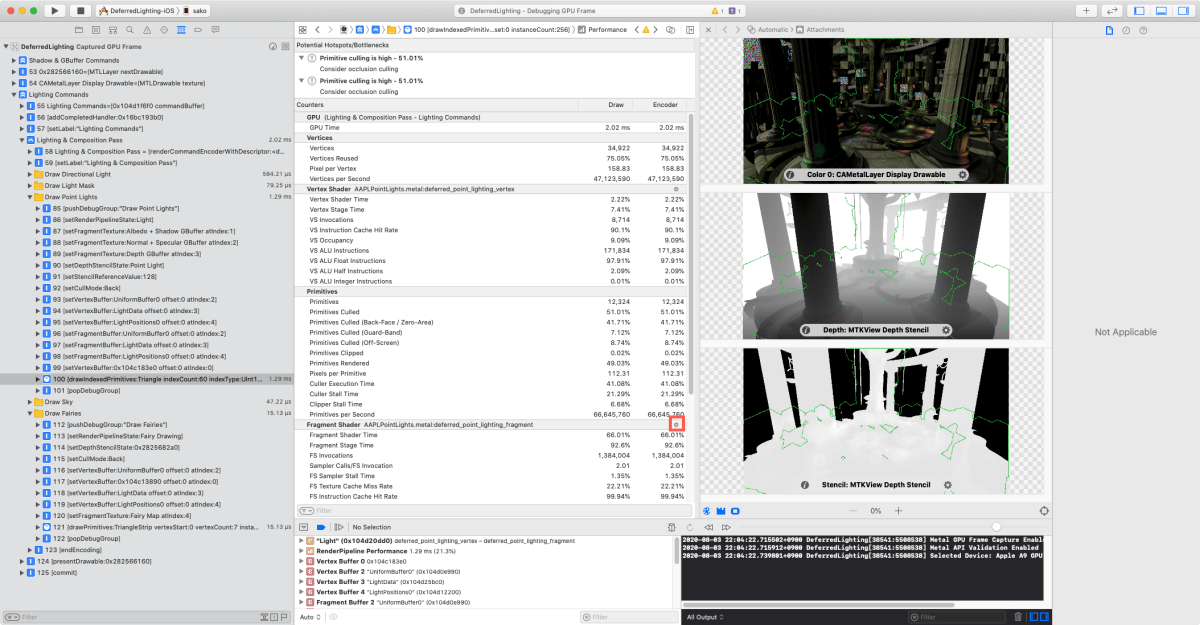Click the Fragment Shader gear icon

click(x=677, y=424)
